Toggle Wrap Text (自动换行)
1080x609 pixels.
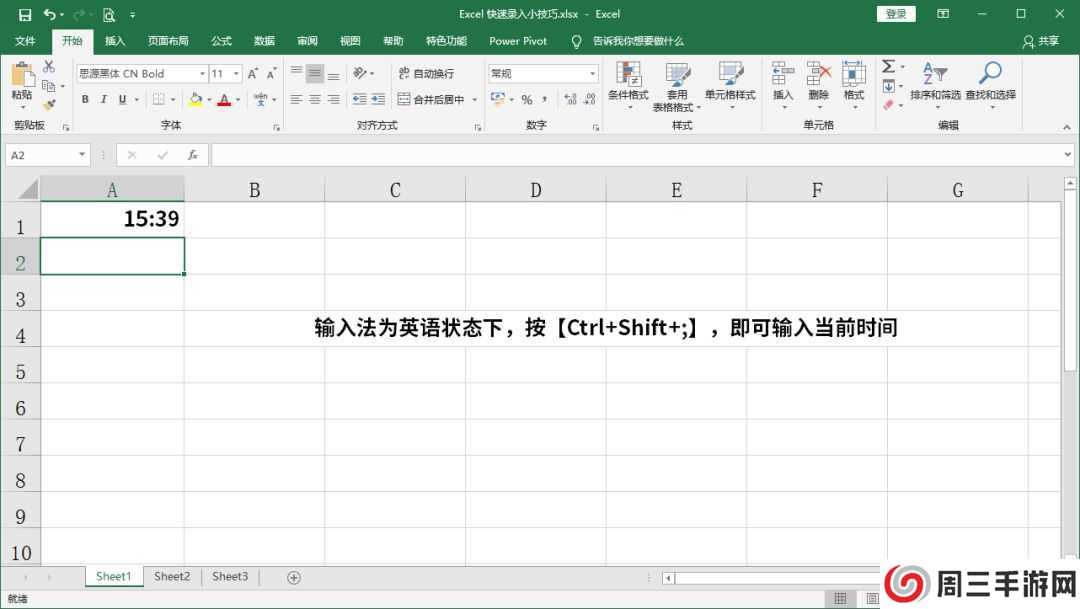coord(426,73)
